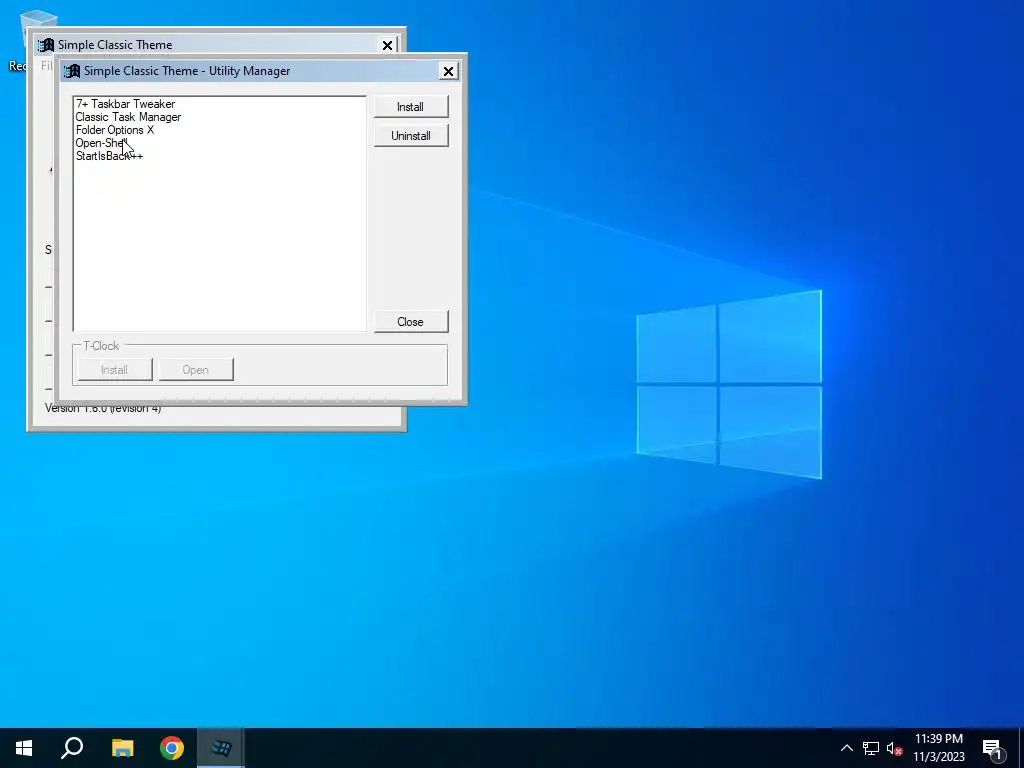Viewport: 1024px width, 768px height.
Task: Click the Uninstall button
Action: pos(411,135)
